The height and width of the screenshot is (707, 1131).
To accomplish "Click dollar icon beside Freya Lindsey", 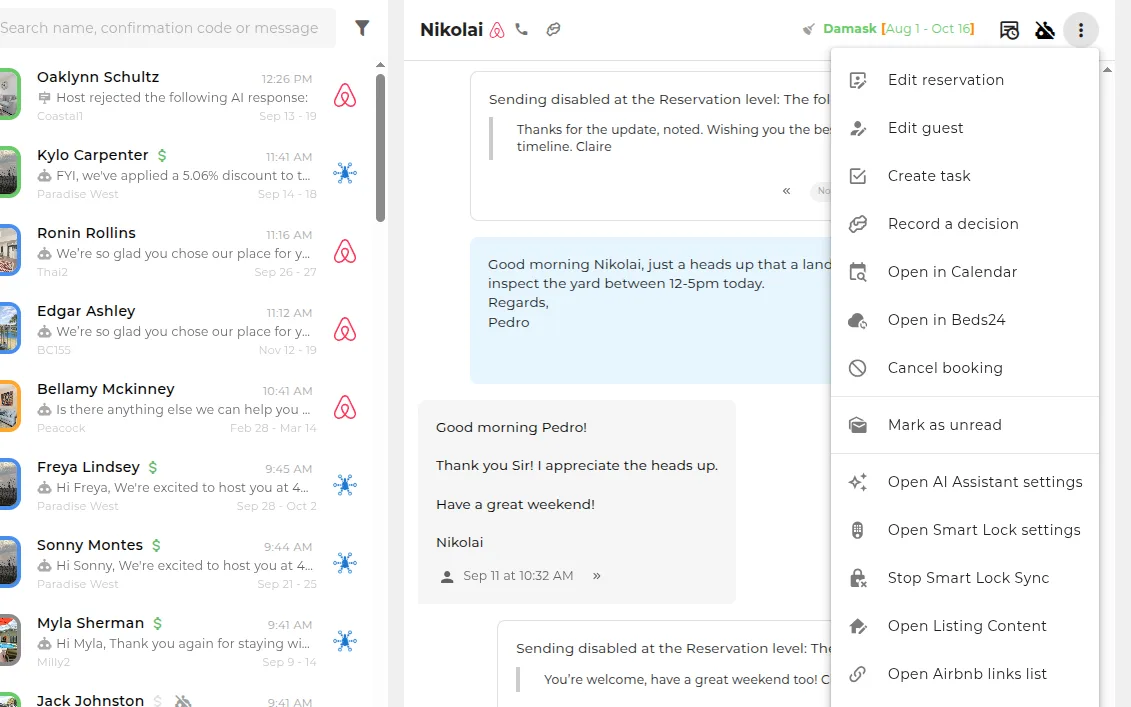I will 153,467.
